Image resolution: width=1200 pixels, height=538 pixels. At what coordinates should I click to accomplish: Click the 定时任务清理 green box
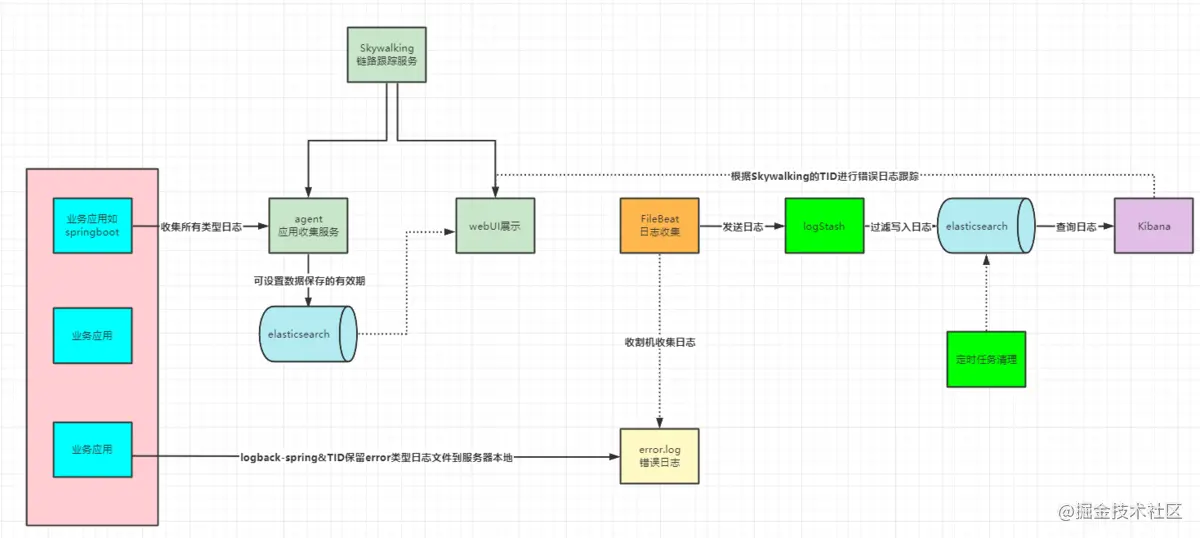click(986, 359)
